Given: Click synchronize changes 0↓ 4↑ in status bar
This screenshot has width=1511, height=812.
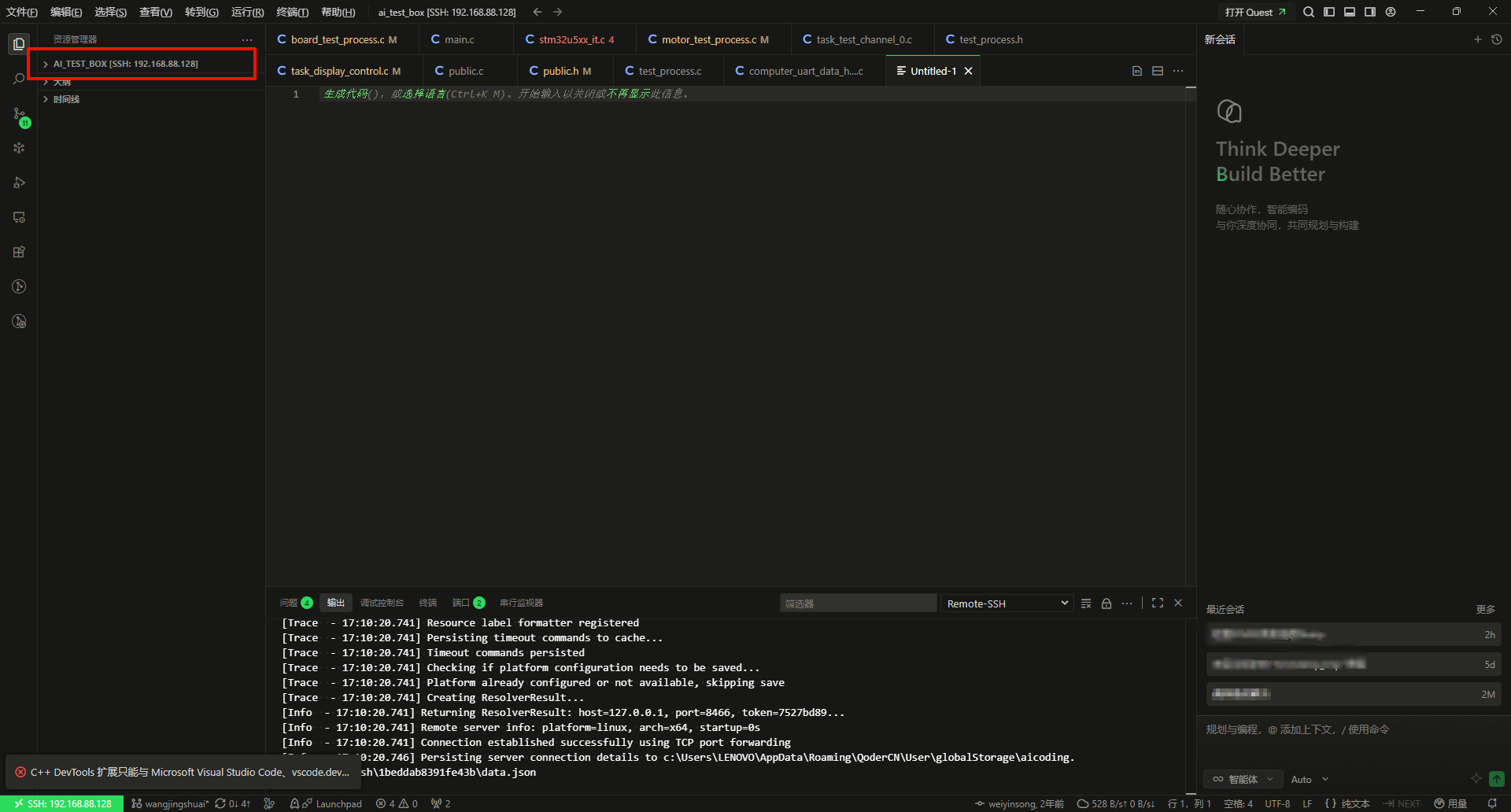Looking at the screenshot, I should [232, 803].
